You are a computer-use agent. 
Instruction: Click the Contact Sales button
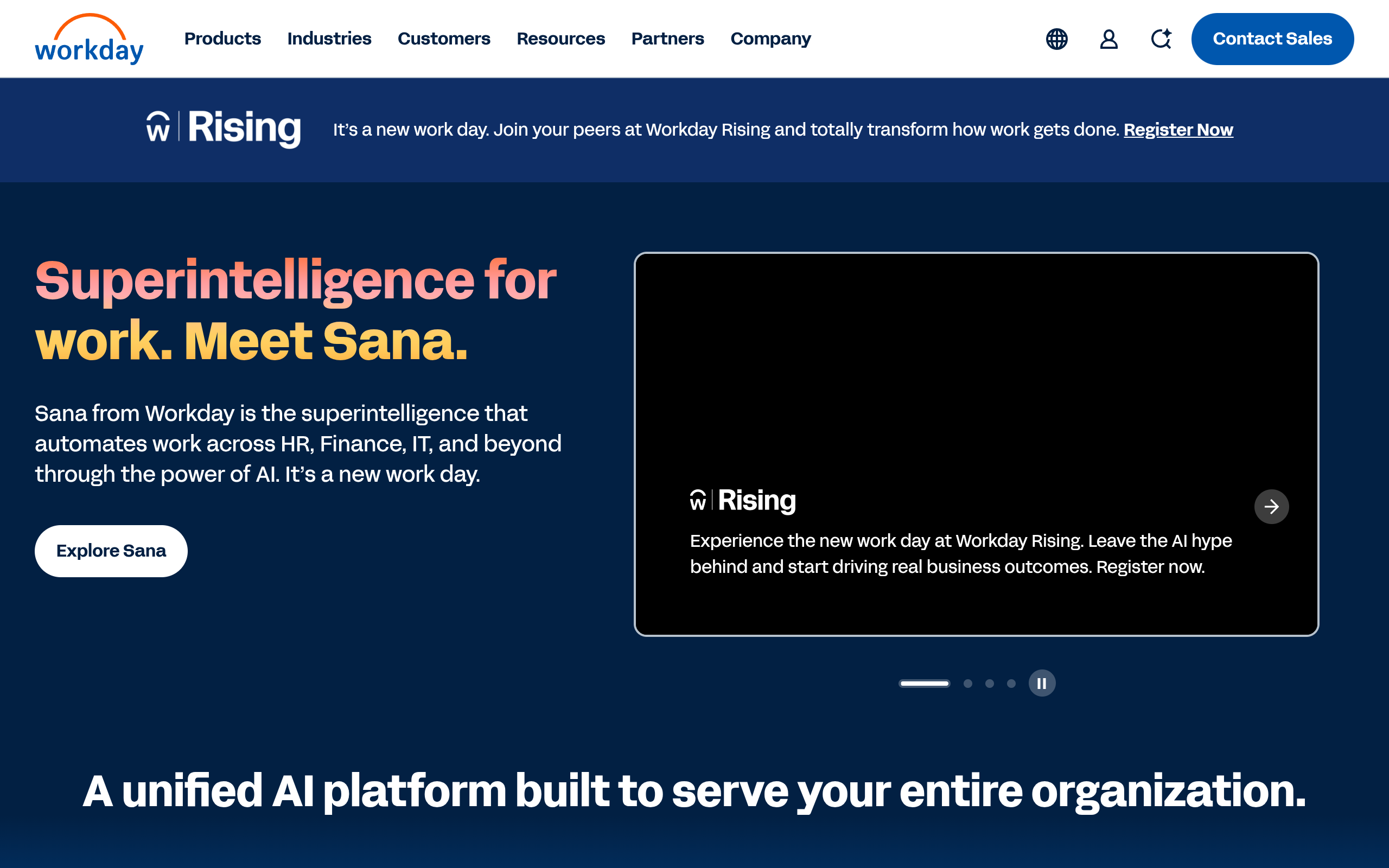pyautogui.click(x=1272, y=39)
